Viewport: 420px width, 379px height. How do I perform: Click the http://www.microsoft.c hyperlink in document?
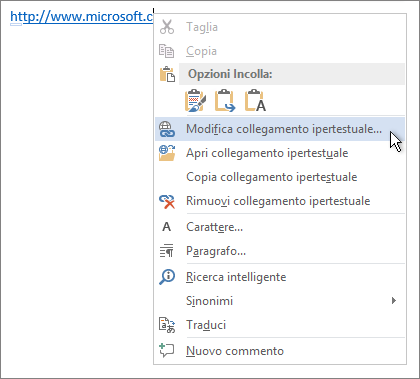[82, 17]
